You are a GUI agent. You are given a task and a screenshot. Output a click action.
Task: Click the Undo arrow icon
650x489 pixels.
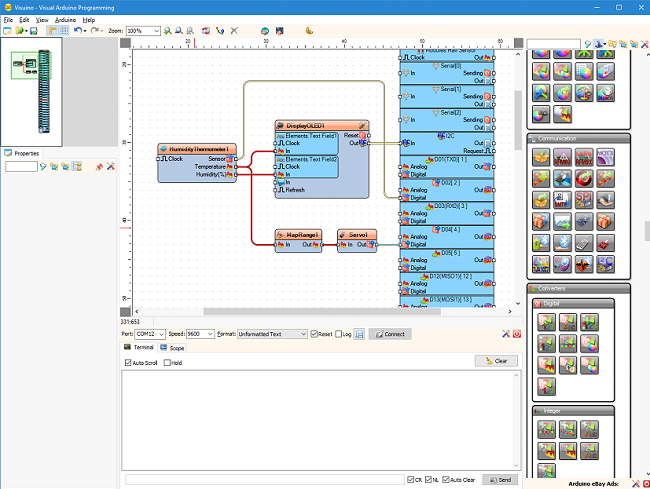click(x=78, y=30)
